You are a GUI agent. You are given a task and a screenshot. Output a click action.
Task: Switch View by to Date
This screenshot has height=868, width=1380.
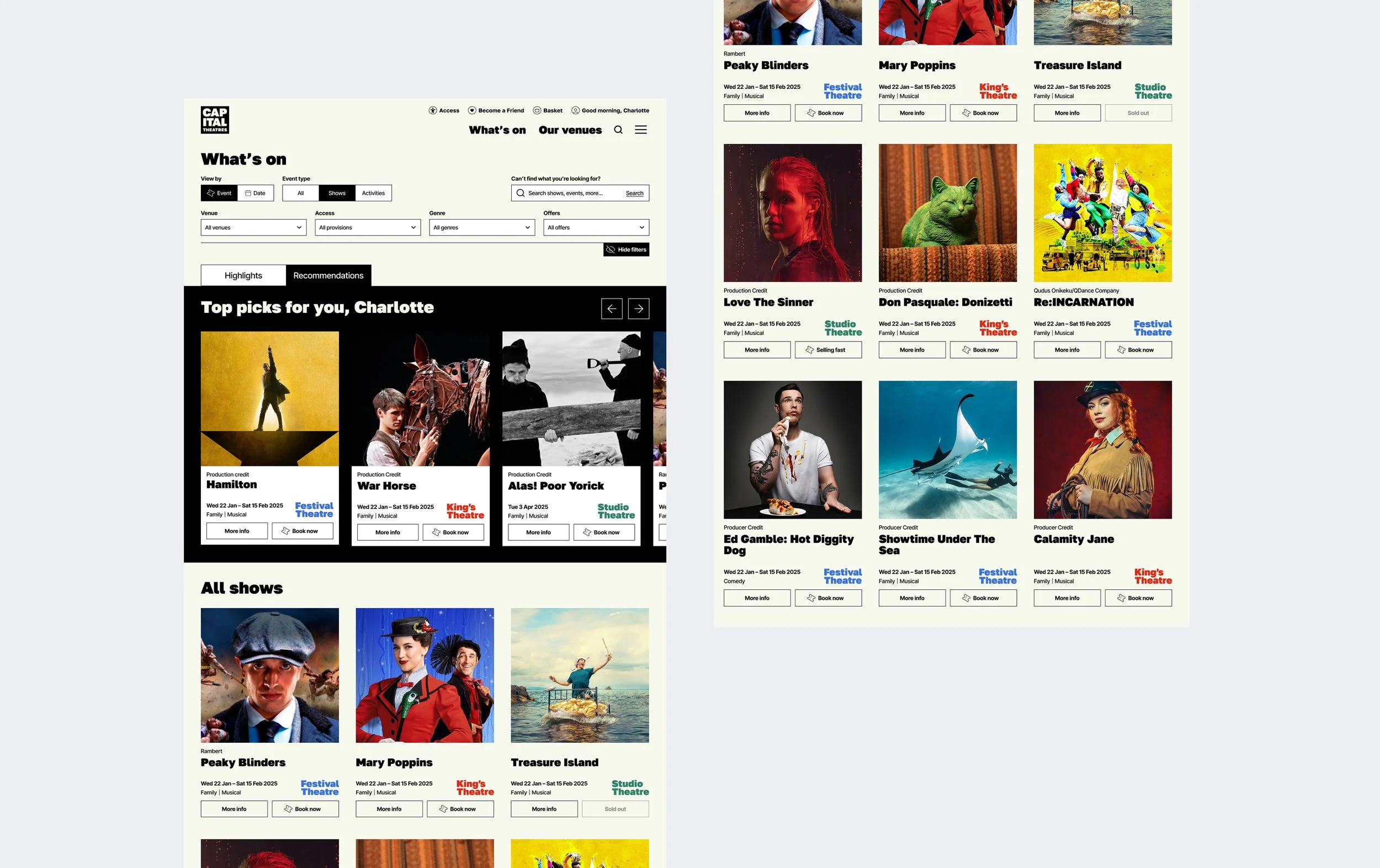pos(256,193)
